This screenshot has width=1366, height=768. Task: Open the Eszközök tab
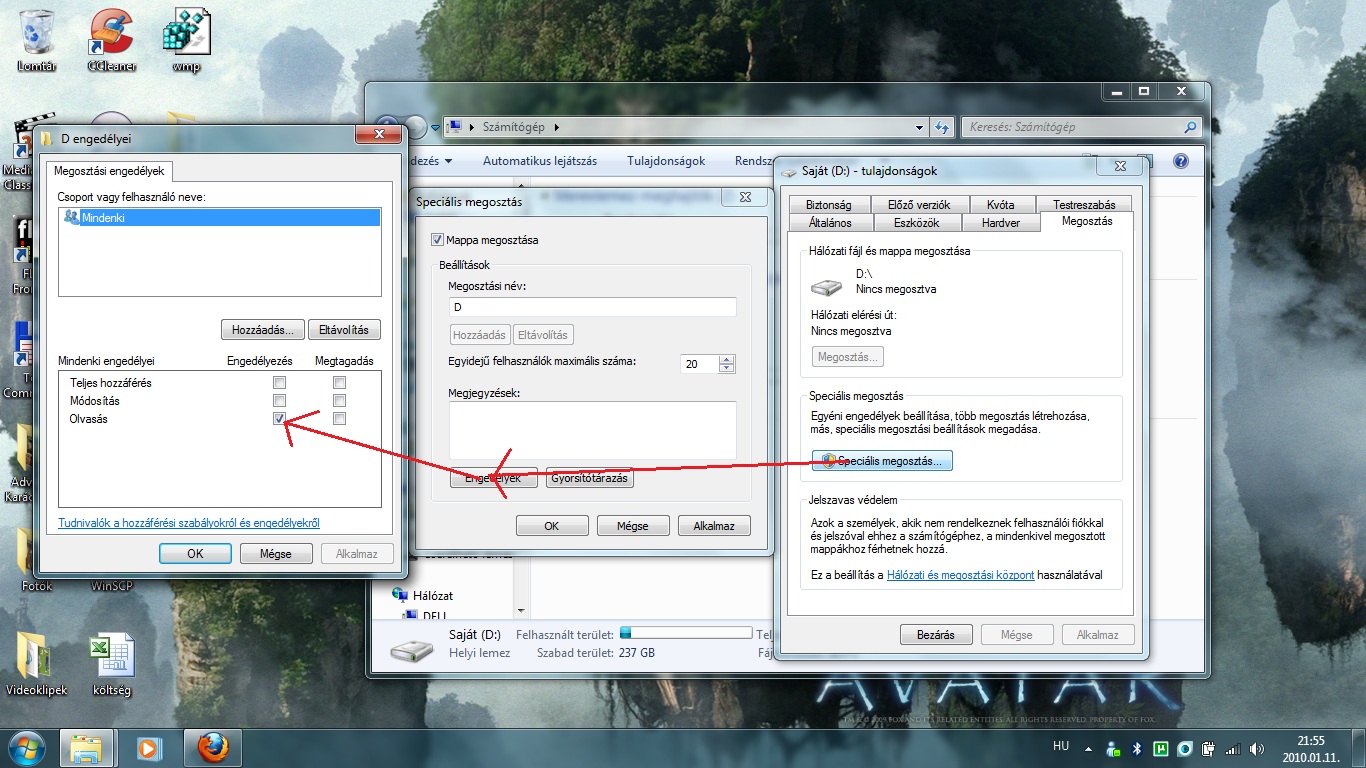pyautogui.click(x=918, y=223)
